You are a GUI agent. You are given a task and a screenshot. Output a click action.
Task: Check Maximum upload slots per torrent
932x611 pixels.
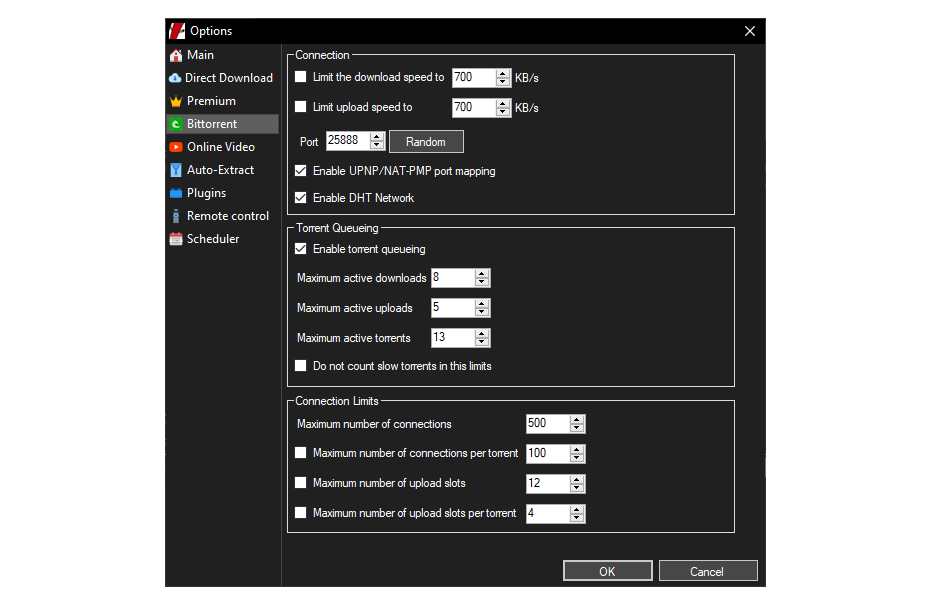301,512
